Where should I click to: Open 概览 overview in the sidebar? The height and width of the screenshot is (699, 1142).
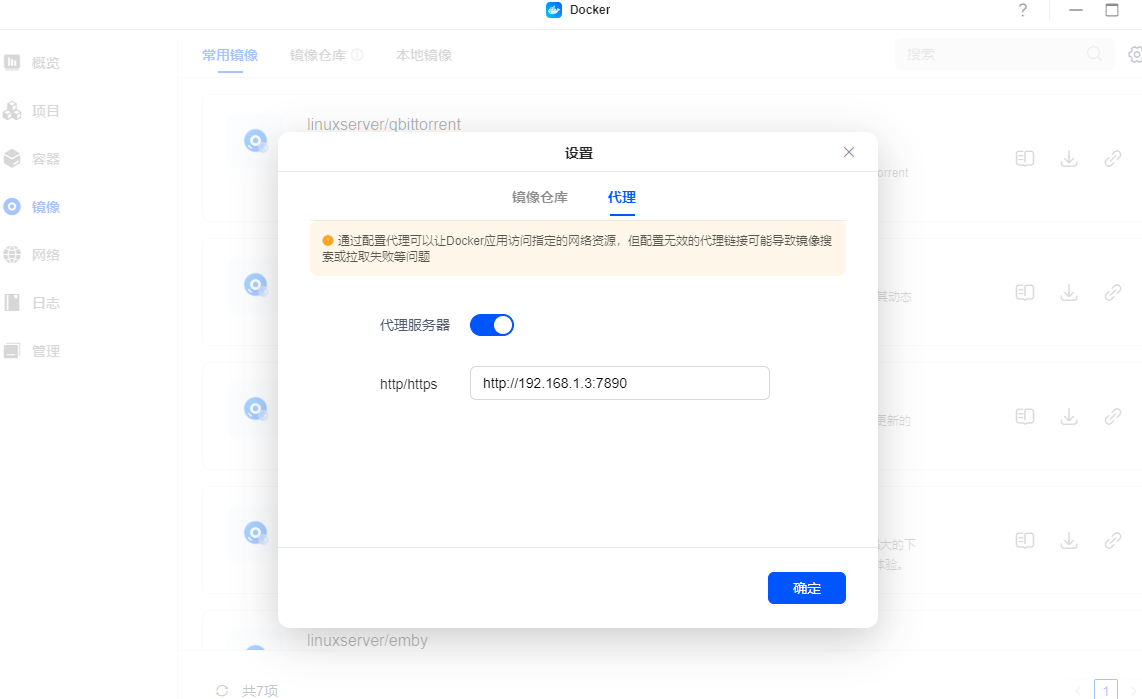click(45, 63)
